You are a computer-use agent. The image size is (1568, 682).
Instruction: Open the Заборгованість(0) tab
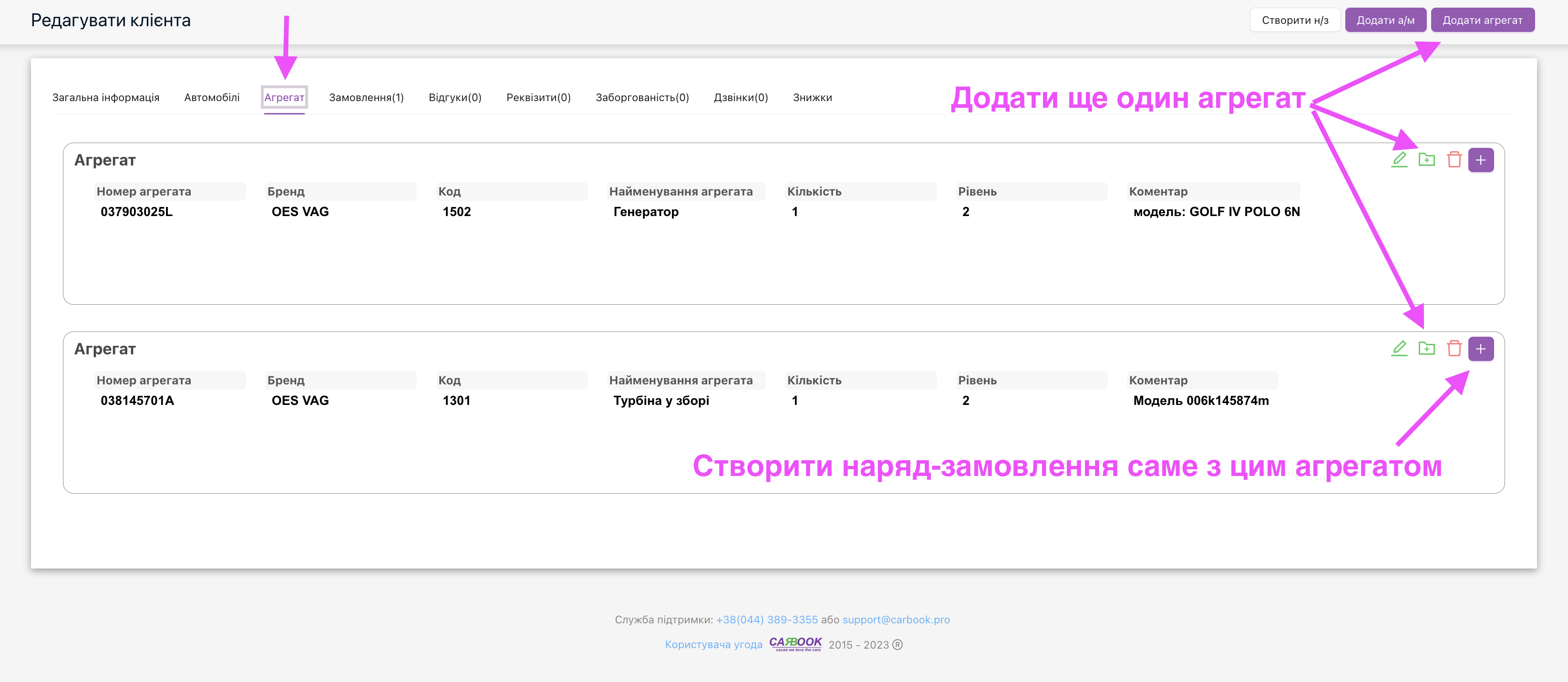(642, 97)
